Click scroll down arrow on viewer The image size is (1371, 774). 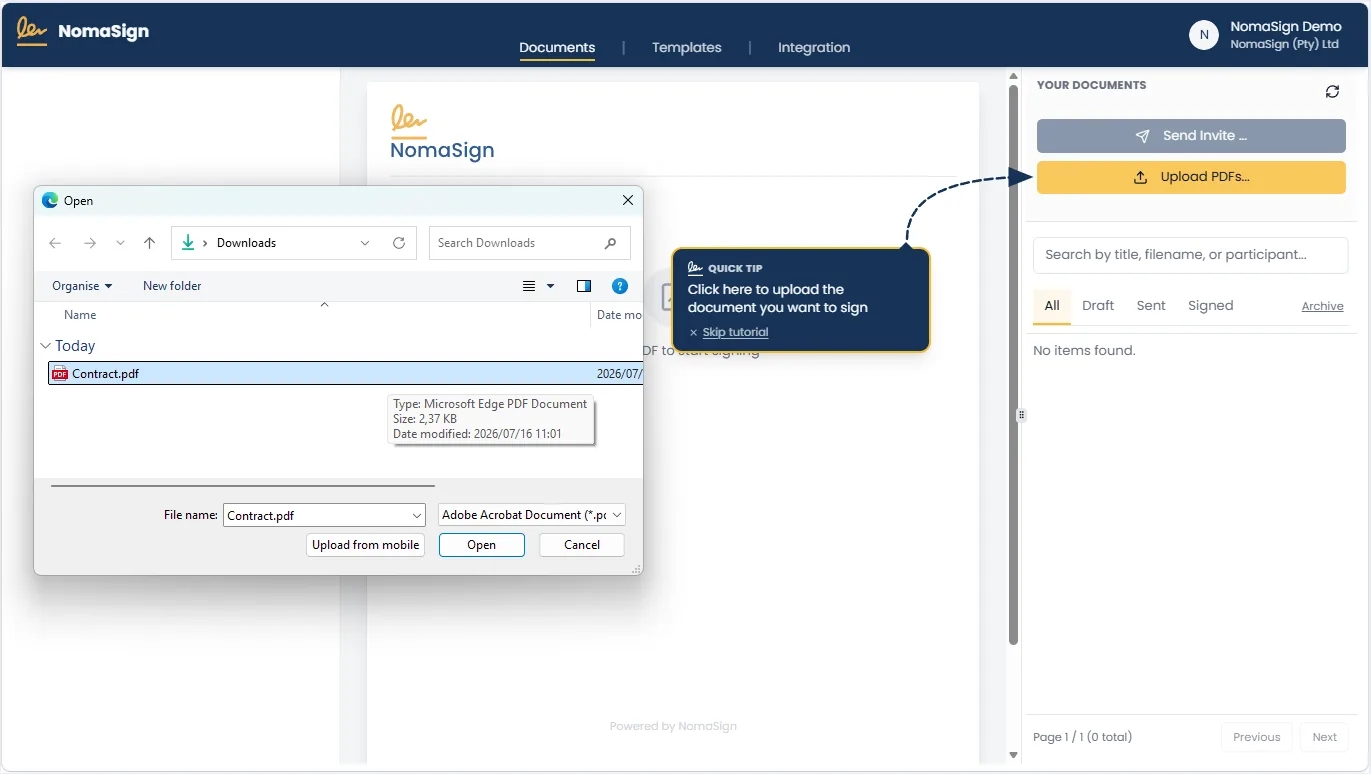point(1013,755)
